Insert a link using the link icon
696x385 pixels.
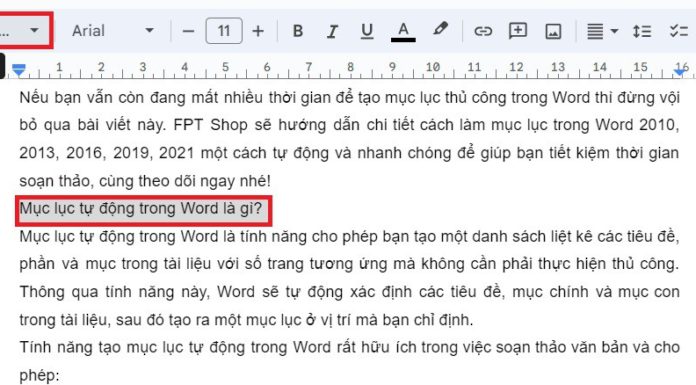(483, 31)
